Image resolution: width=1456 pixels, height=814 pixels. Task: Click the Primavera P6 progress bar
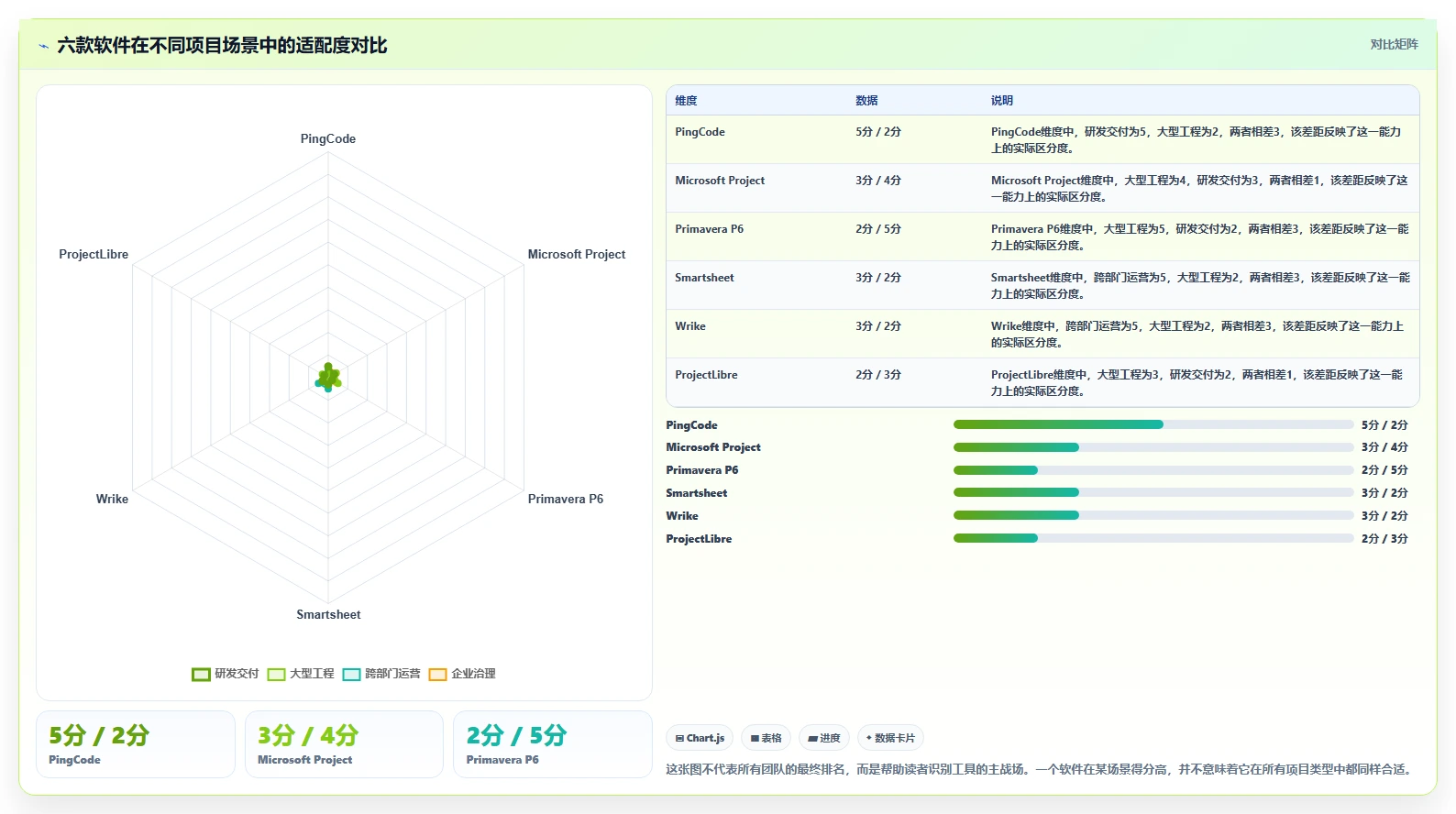pos(1153,470)
